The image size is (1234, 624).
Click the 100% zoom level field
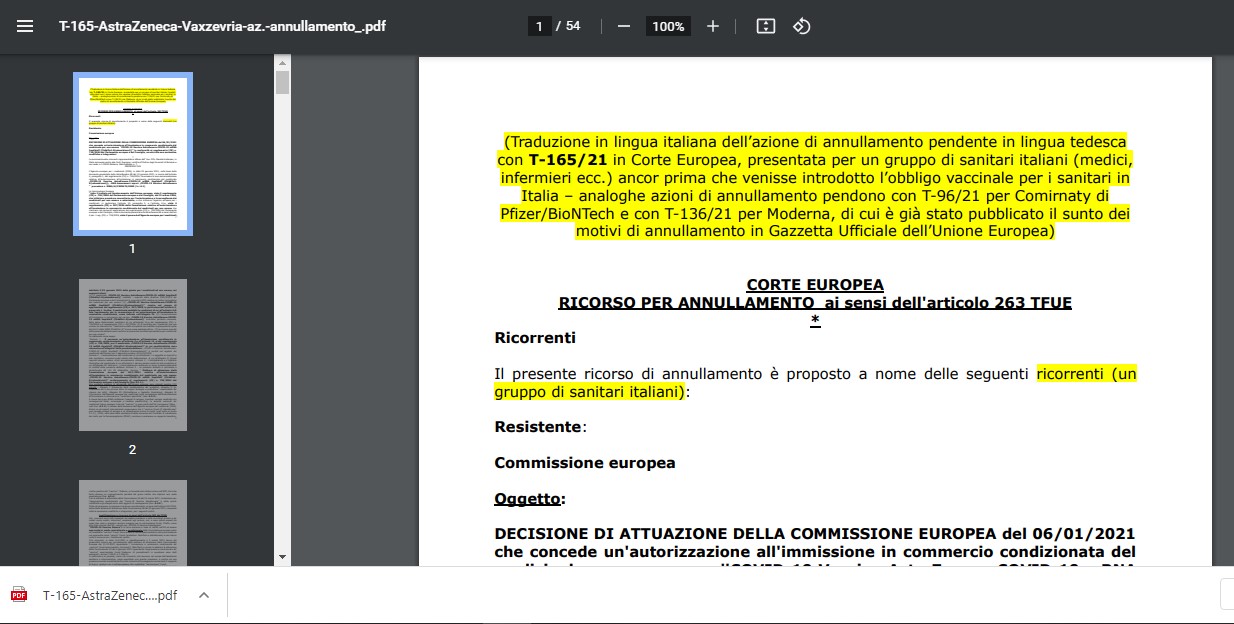point(668,26)
